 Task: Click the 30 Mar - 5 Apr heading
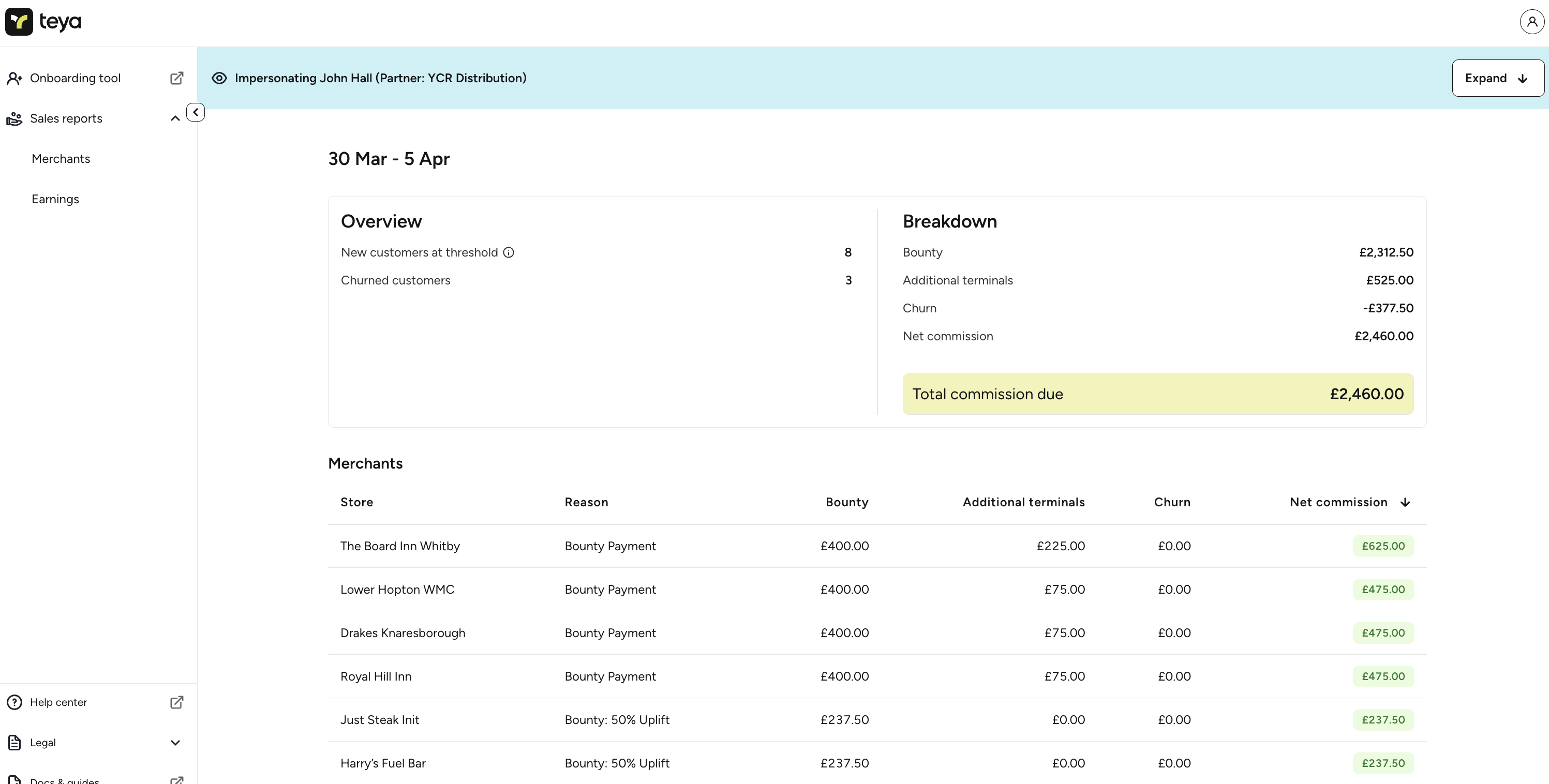click(389, 159)
